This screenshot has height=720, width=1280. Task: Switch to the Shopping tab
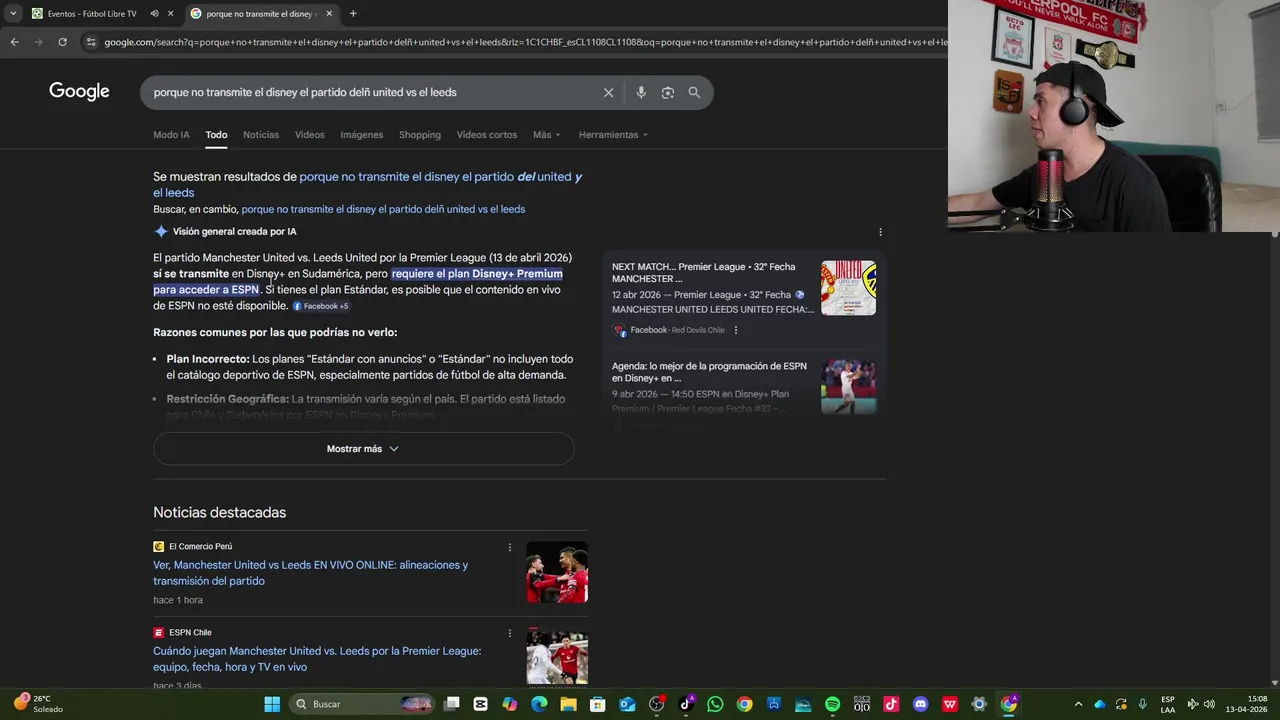420,135
